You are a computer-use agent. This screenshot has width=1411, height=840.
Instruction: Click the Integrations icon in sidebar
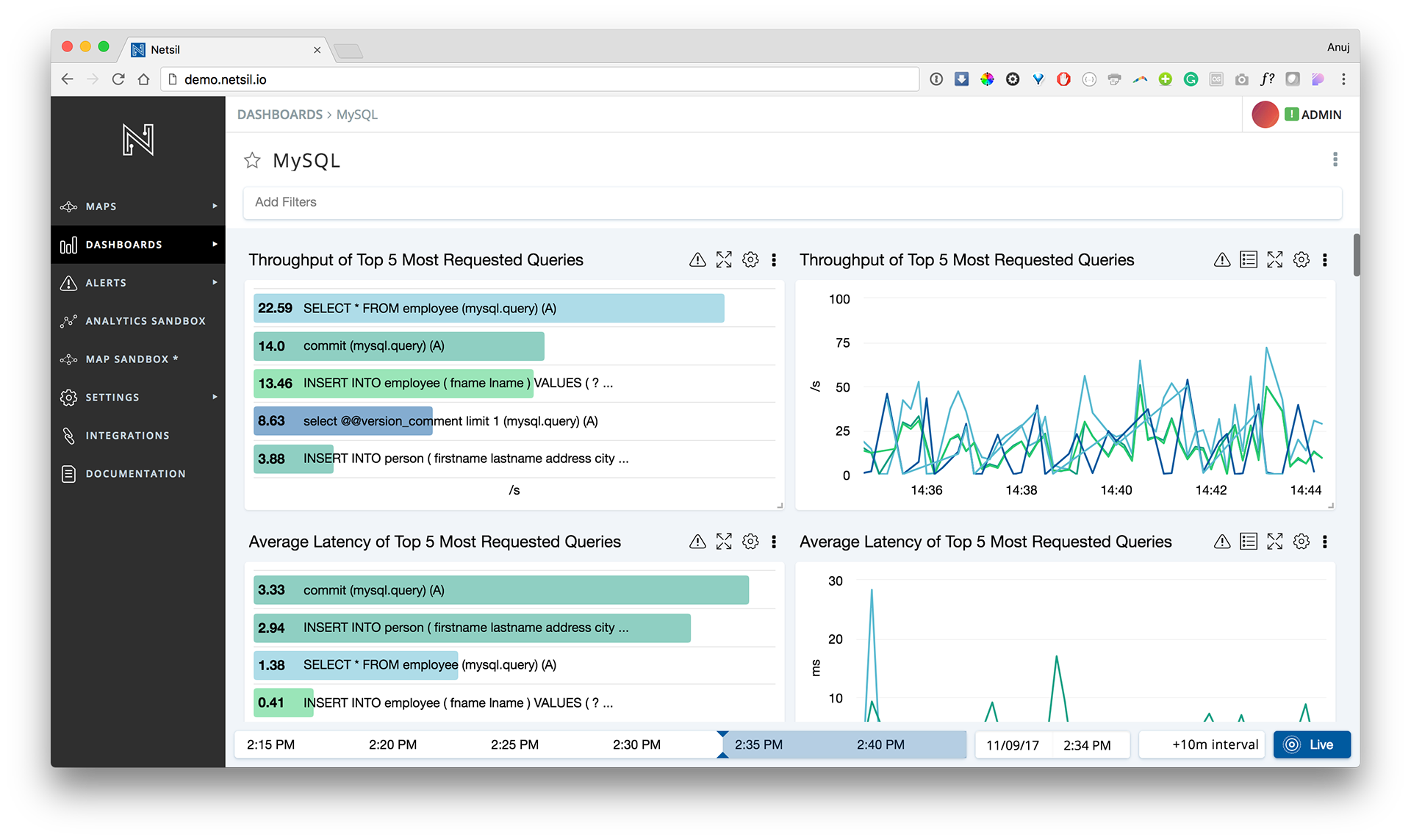[x=69, y=436]
